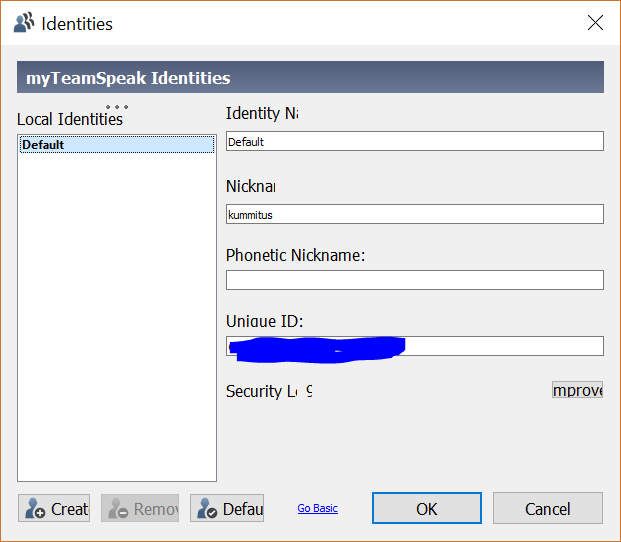The height and width of the screenshot is (542, 621).
Task: Click the Go Basic link
Action: click(x=317, y=508)
